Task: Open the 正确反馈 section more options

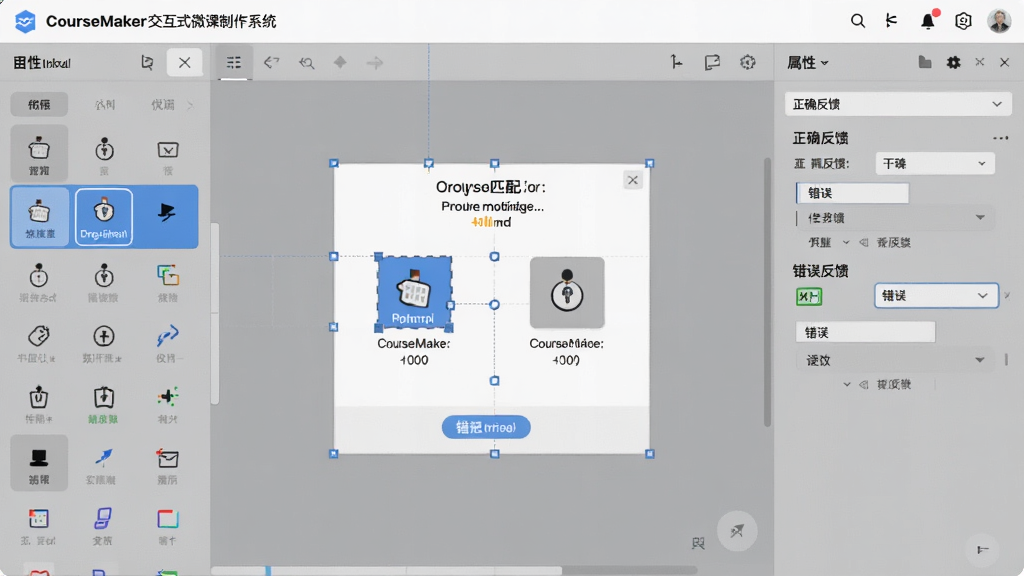Action: click(1000, 138)
